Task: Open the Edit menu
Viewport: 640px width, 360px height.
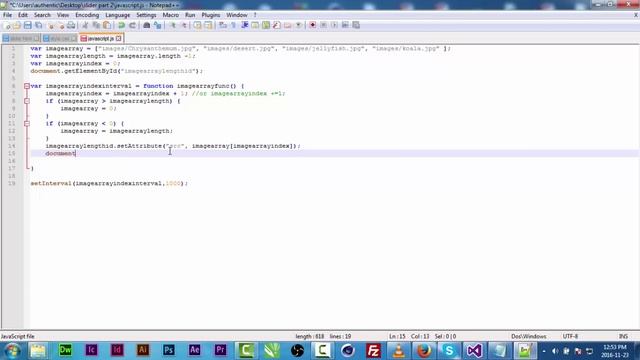Action: pos(23,15)
